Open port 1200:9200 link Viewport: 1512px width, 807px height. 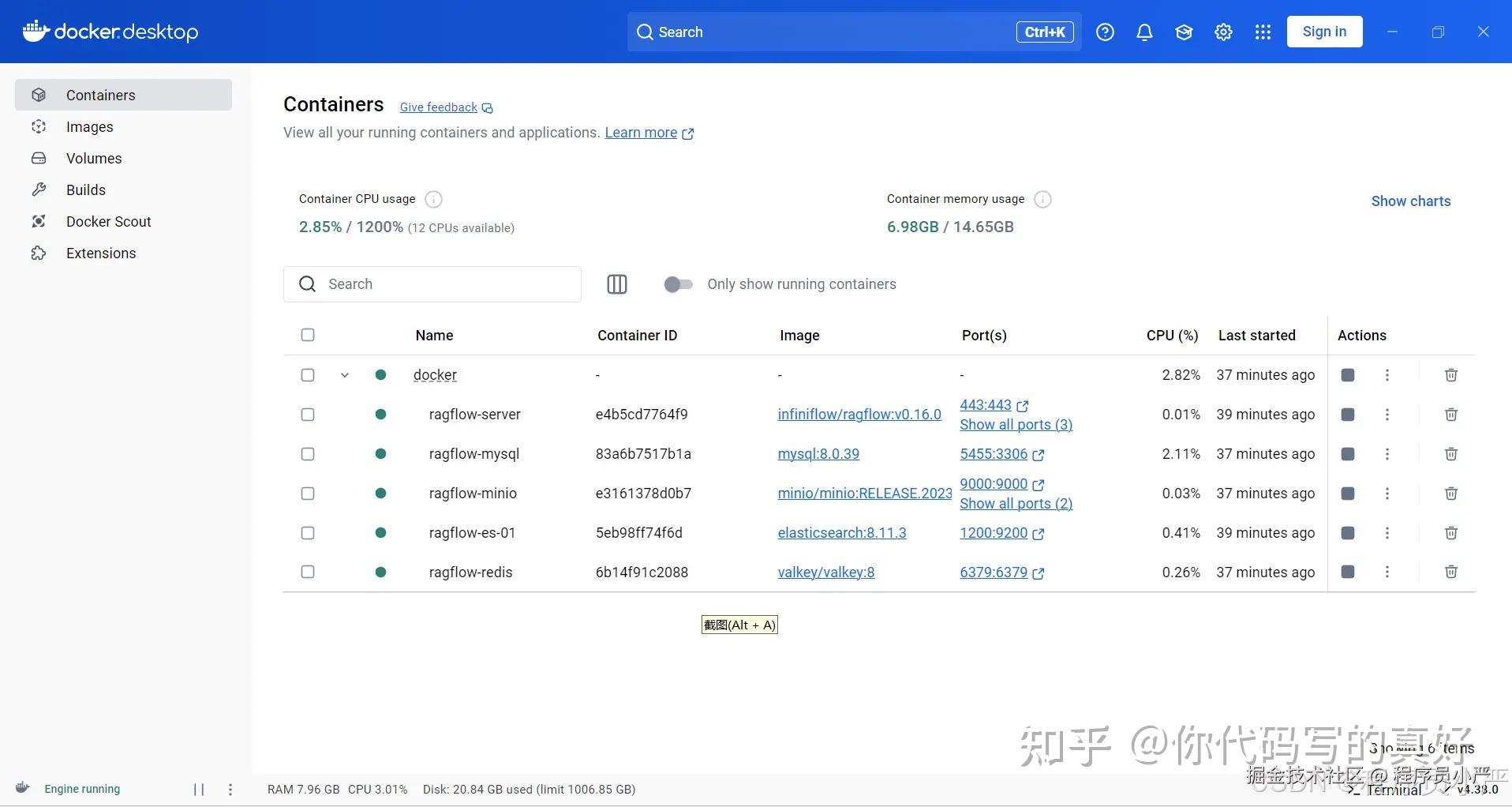click(x=994, y=533)
